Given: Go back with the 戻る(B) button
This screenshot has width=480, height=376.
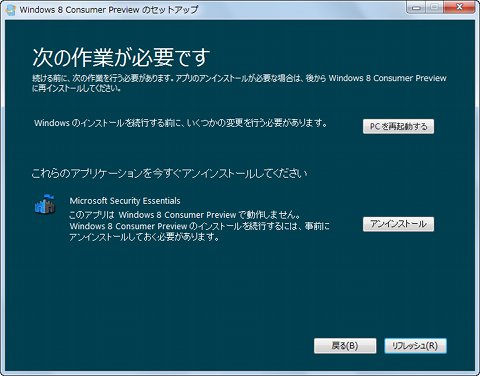Looking at the screenshot, I should [x=345, y=346].
